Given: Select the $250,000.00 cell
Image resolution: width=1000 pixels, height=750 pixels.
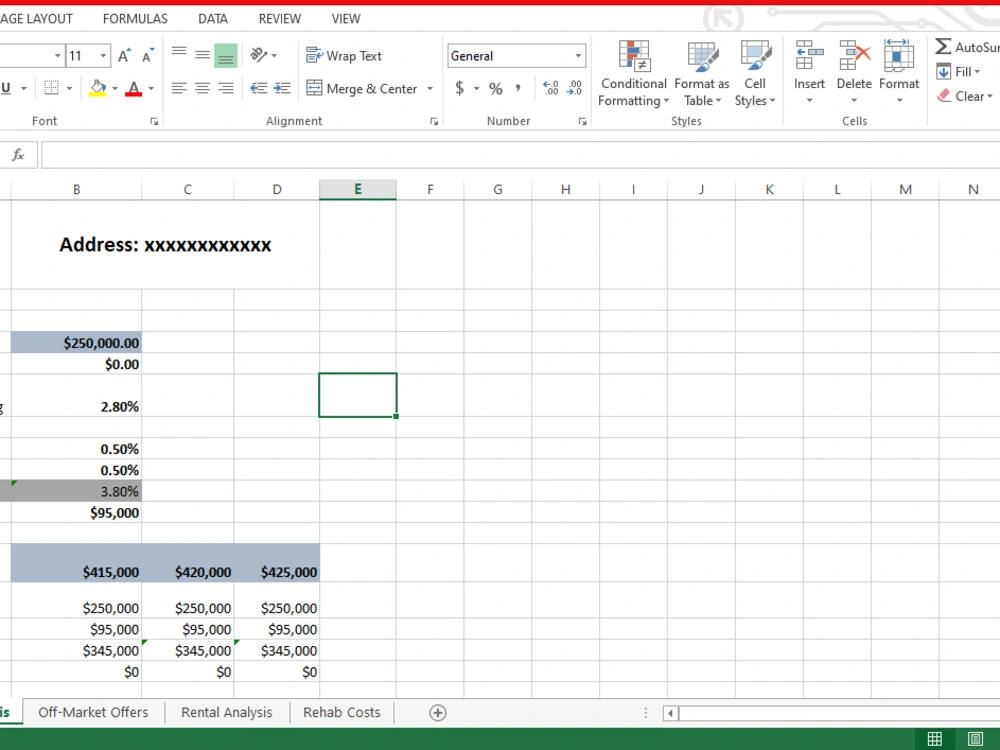Looking at the screenshot, I should click(x=77, y=342).
